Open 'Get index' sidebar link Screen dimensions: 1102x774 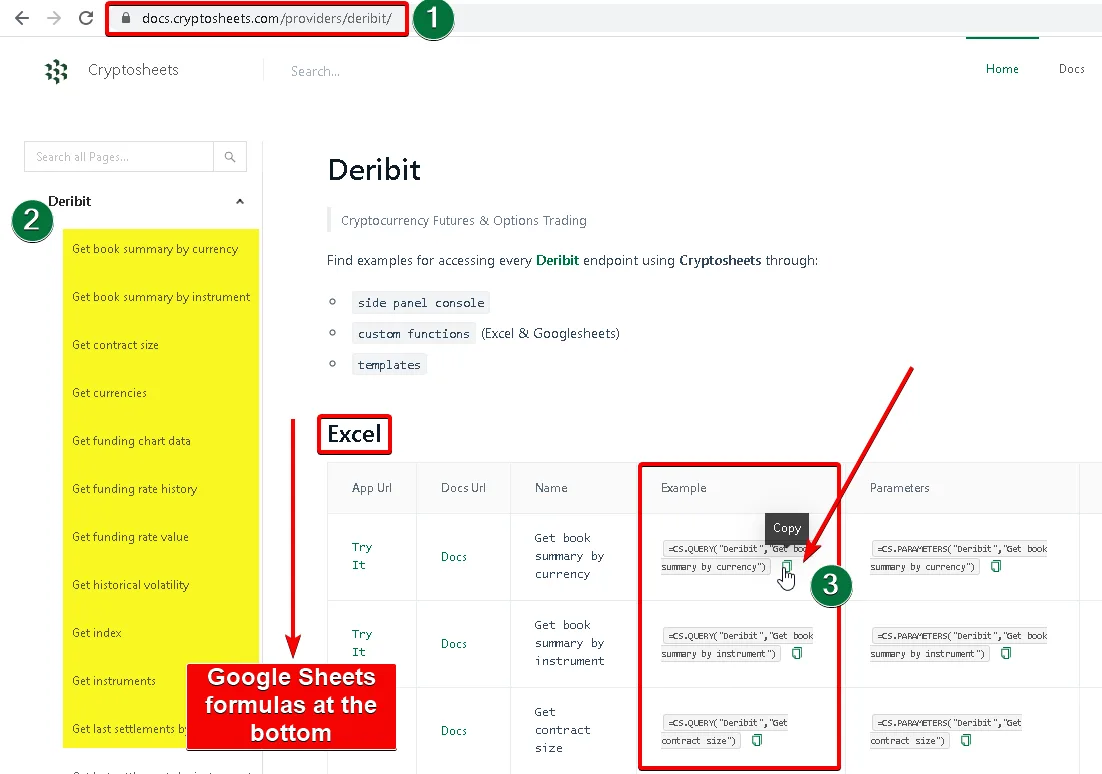point(97,633)
